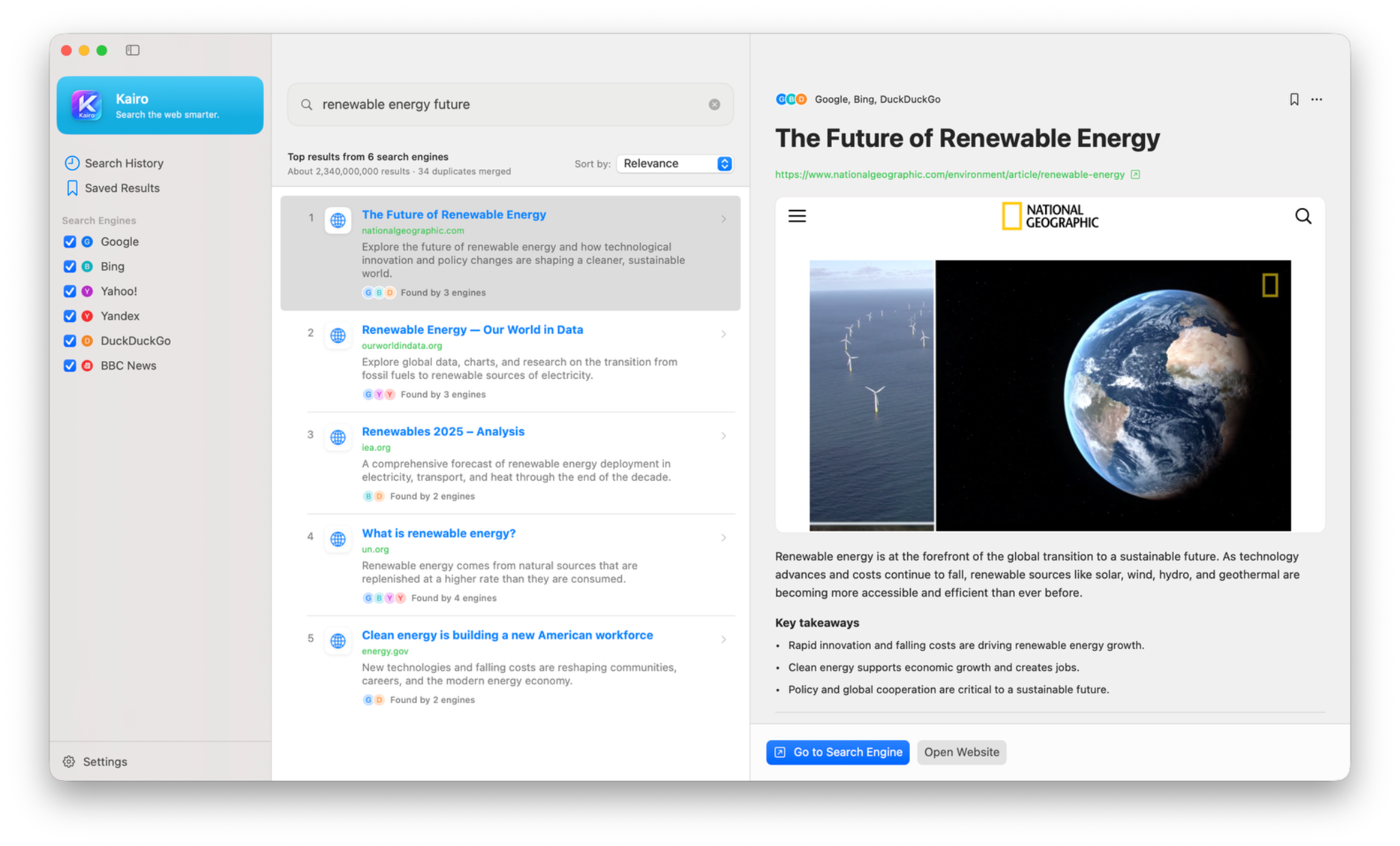Click the BBC News engine icon in sidebar
1400x846 pixels.
pyautogui.click(x=87, y=365)
